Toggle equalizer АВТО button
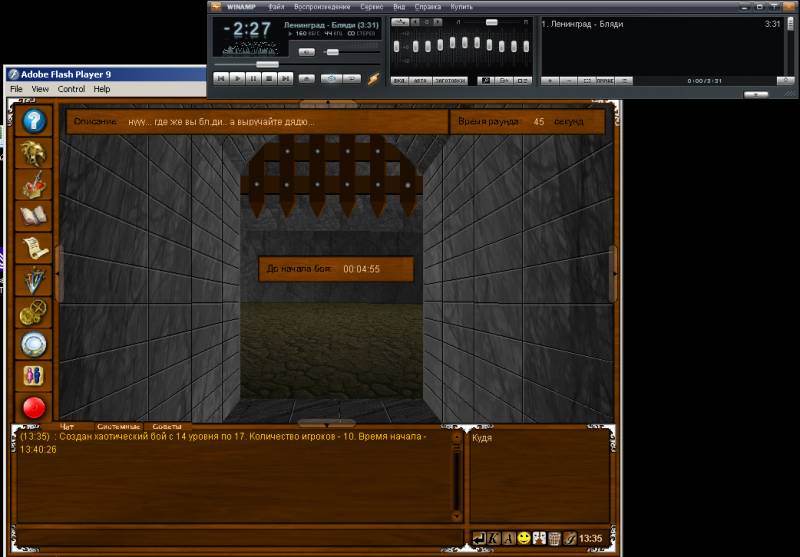 pos(420,81)
